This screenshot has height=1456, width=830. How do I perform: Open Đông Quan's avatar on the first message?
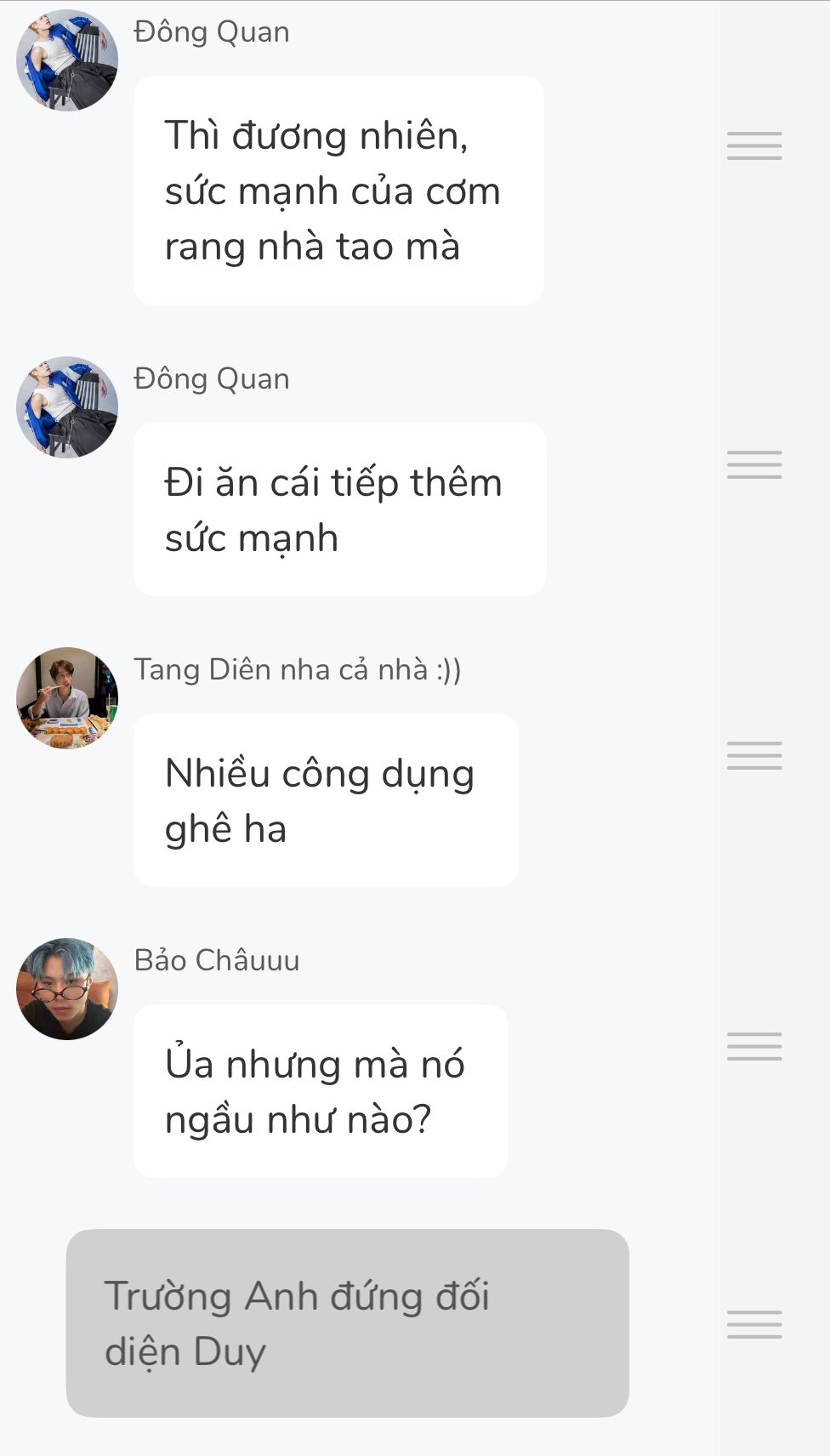tap(67, 60)
